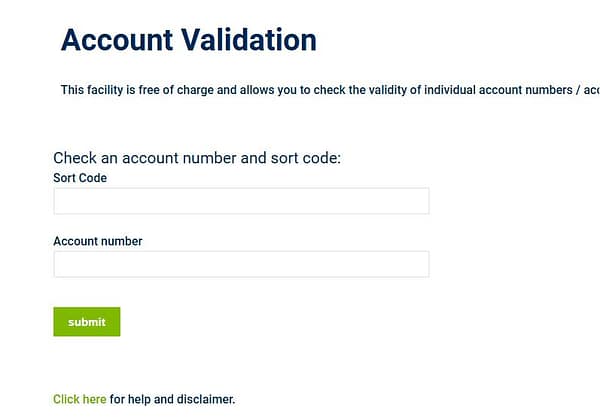The width and height of the screenshot is (600, 420).
Task: Click the words 'sort code:' in the form title
Action: 306,158
